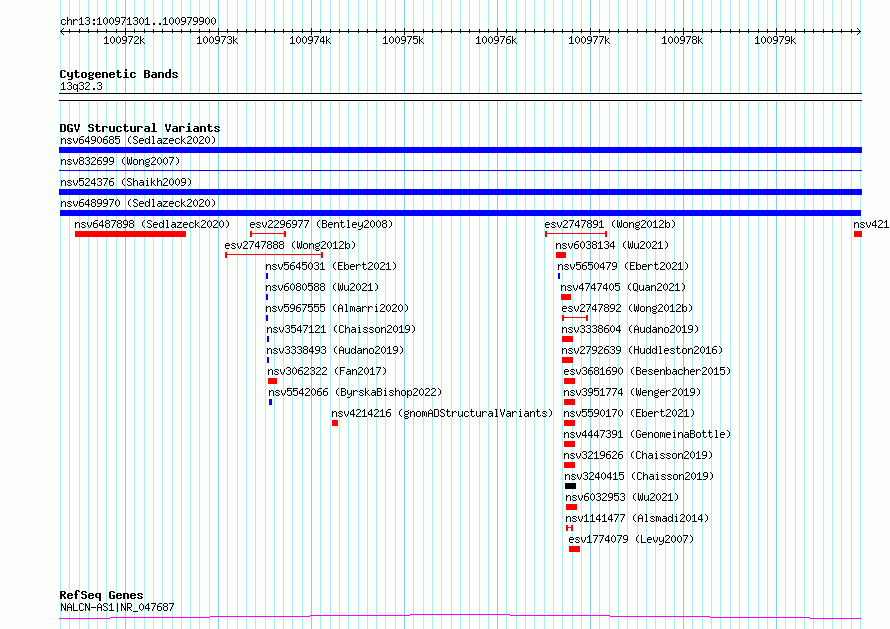Image resolution: width=890 pixels, height=629 pixels.
Task: Select nsv6032953 (Wu2021) label
Action: (622, 497)
